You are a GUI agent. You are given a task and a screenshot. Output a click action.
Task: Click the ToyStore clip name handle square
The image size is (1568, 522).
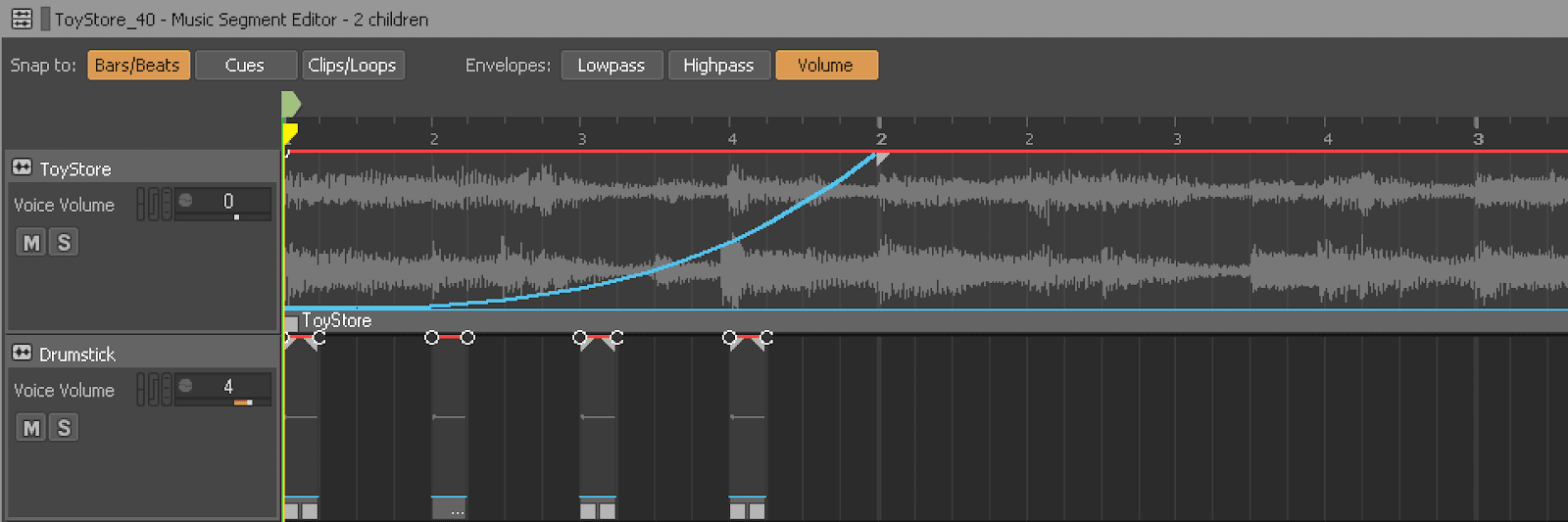click(291, 323)
